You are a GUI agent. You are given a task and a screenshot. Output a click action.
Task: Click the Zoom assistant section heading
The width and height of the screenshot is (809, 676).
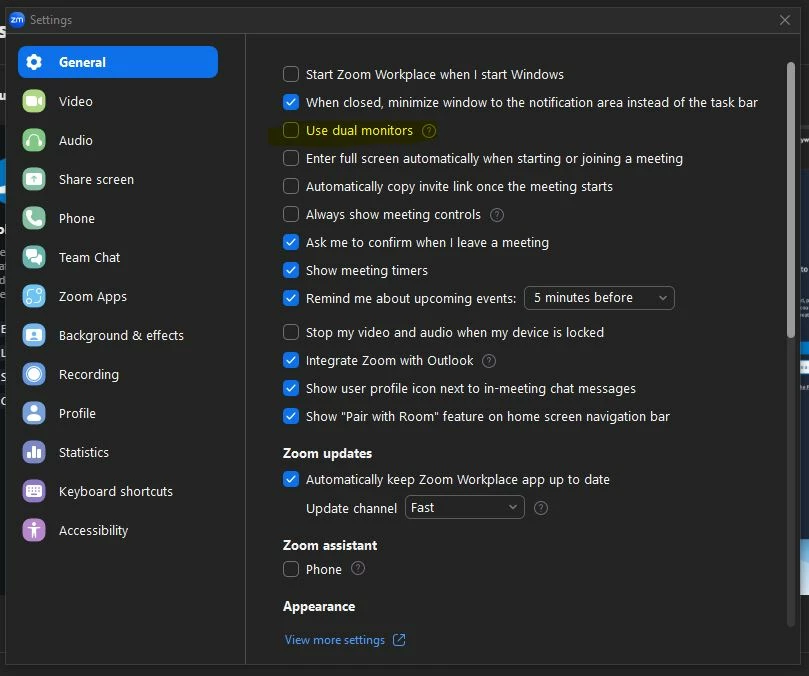click(x=330, y=545)
